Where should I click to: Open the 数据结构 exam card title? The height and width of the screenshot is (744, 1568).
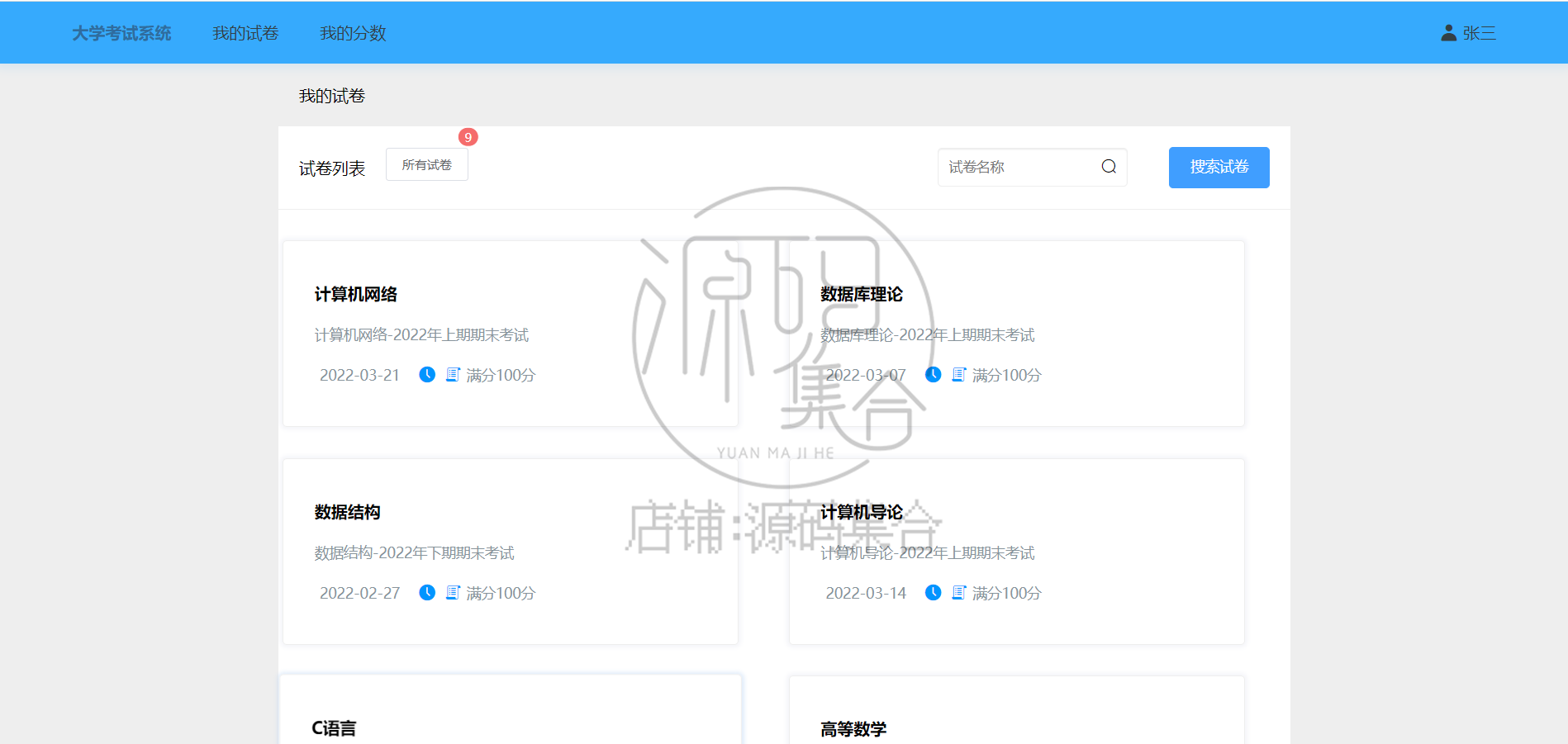(348, 512)
